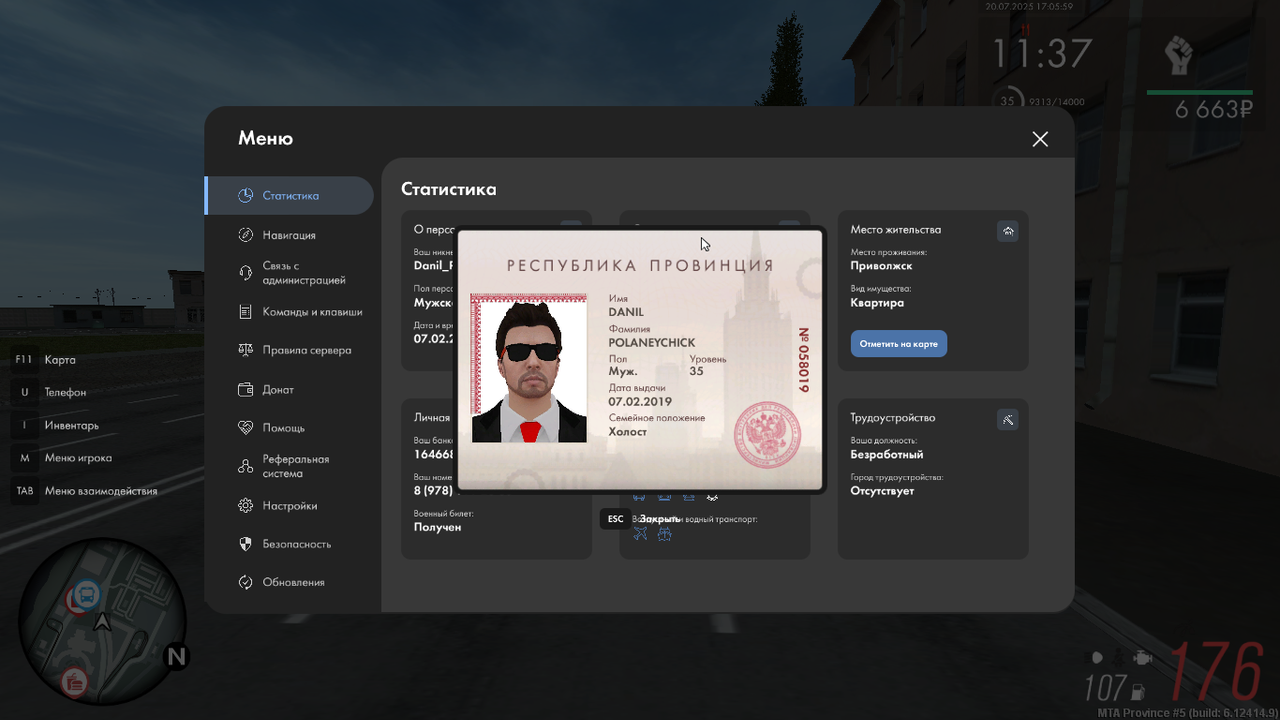
Task: Click the Навигация compass icon
Action: pos(245,235)
